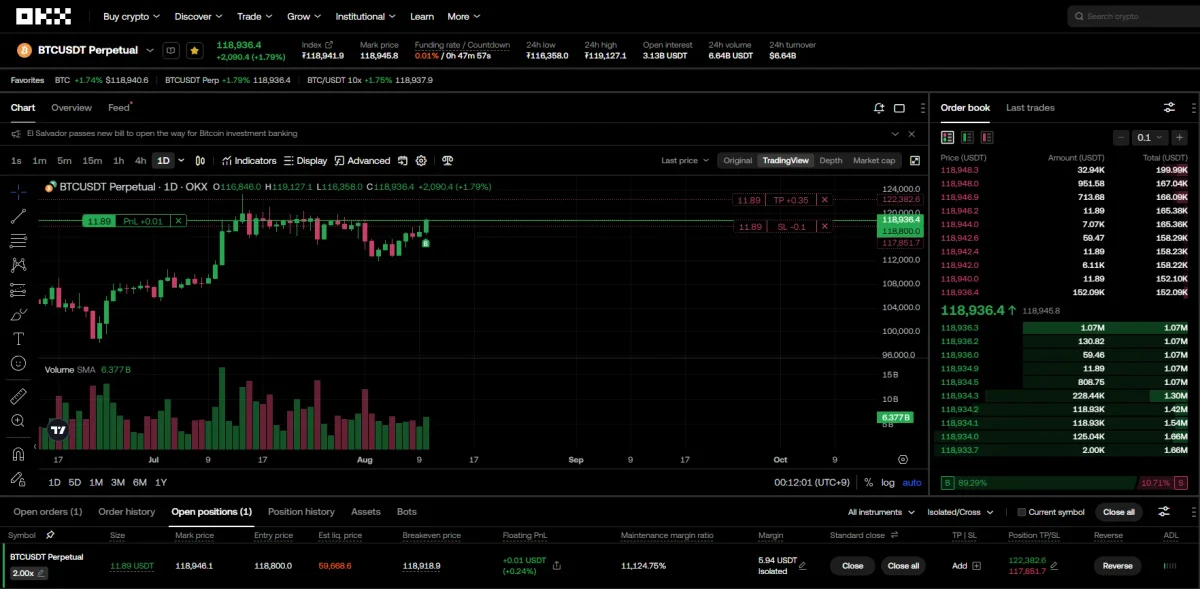Open the emoji sticker tool
The image size is (1200, 589).
pyautogui.click(x=18, y=363)
